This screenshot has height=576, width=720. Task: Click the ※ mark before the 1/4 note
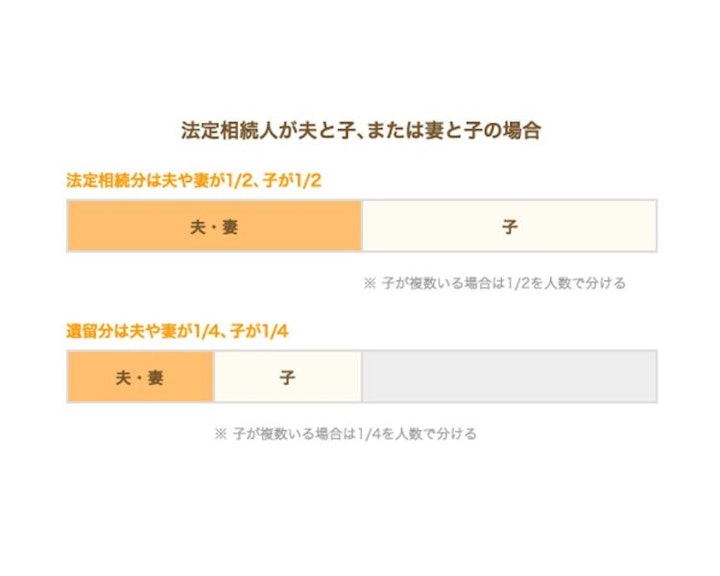(220, 434)
